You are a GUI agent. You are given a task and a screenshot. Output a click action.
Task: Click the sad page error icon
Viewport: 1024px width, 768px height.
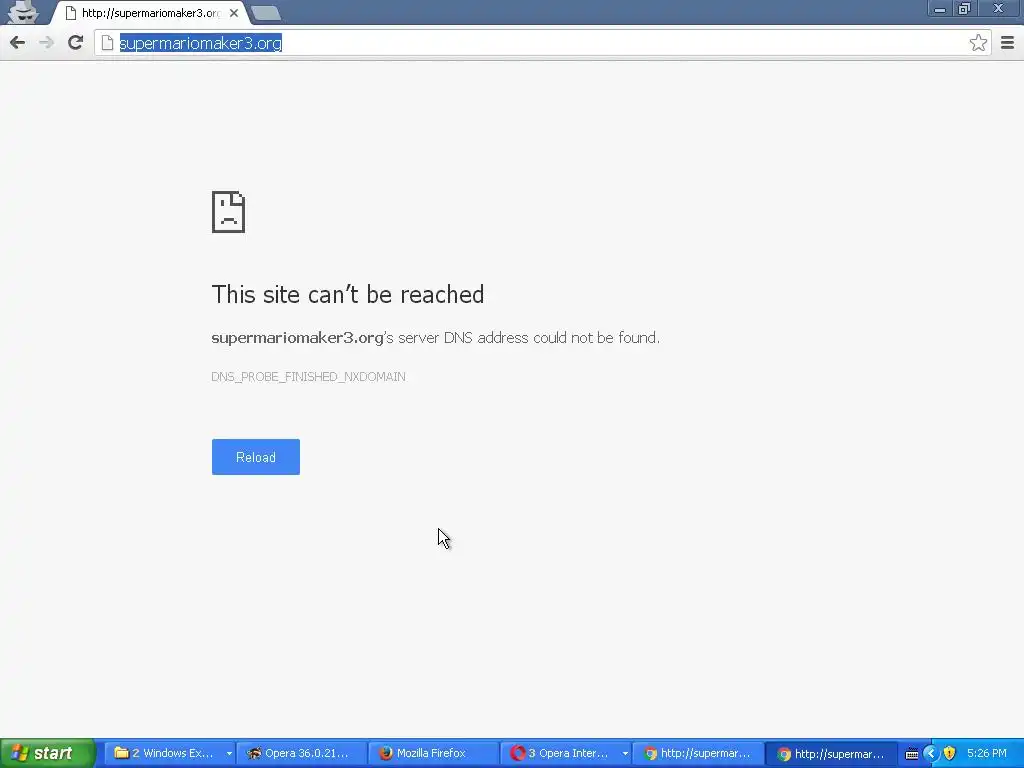coord(228,212)
